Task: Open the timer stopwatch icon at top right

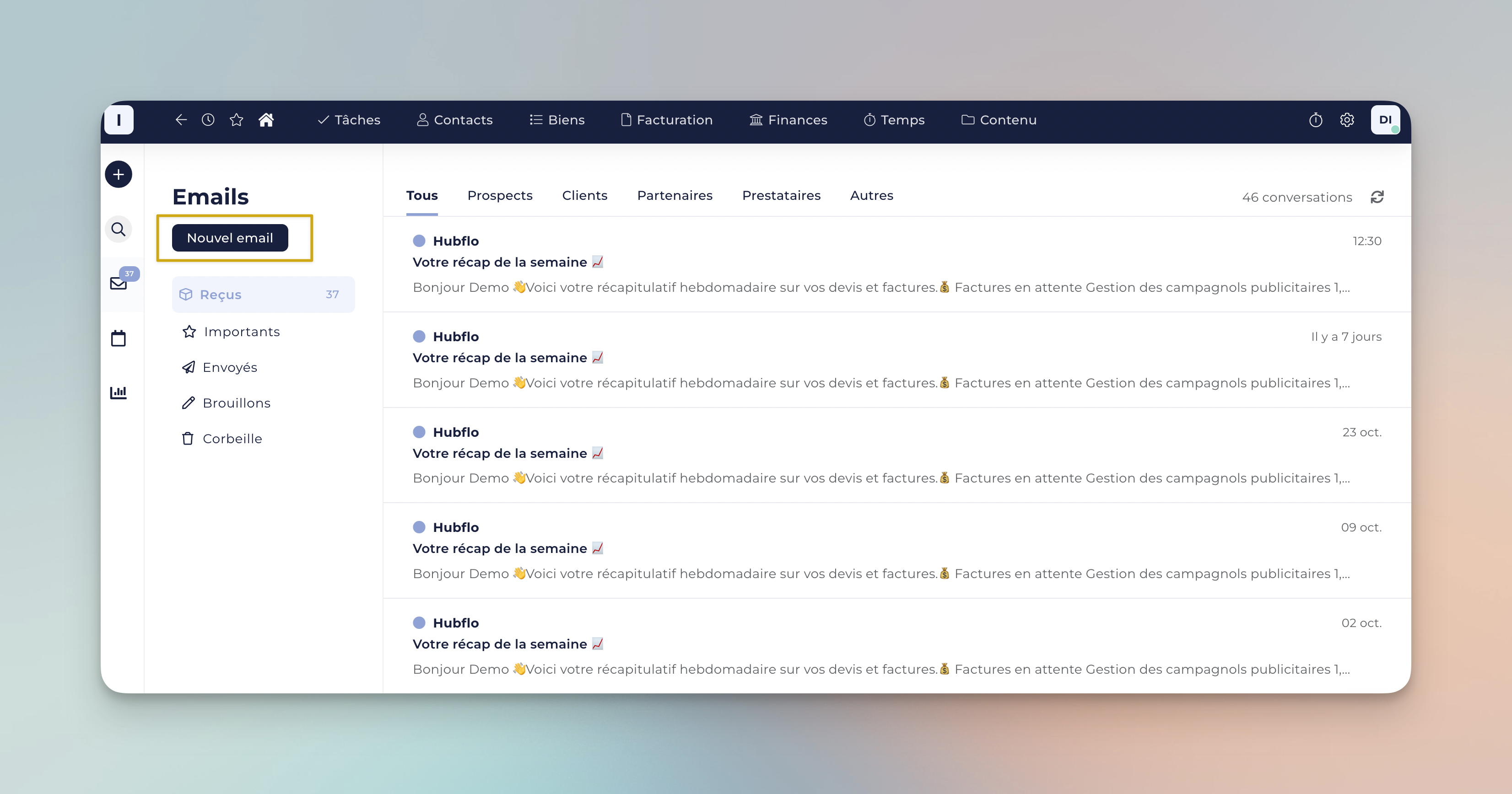Action: [1315, 120]
